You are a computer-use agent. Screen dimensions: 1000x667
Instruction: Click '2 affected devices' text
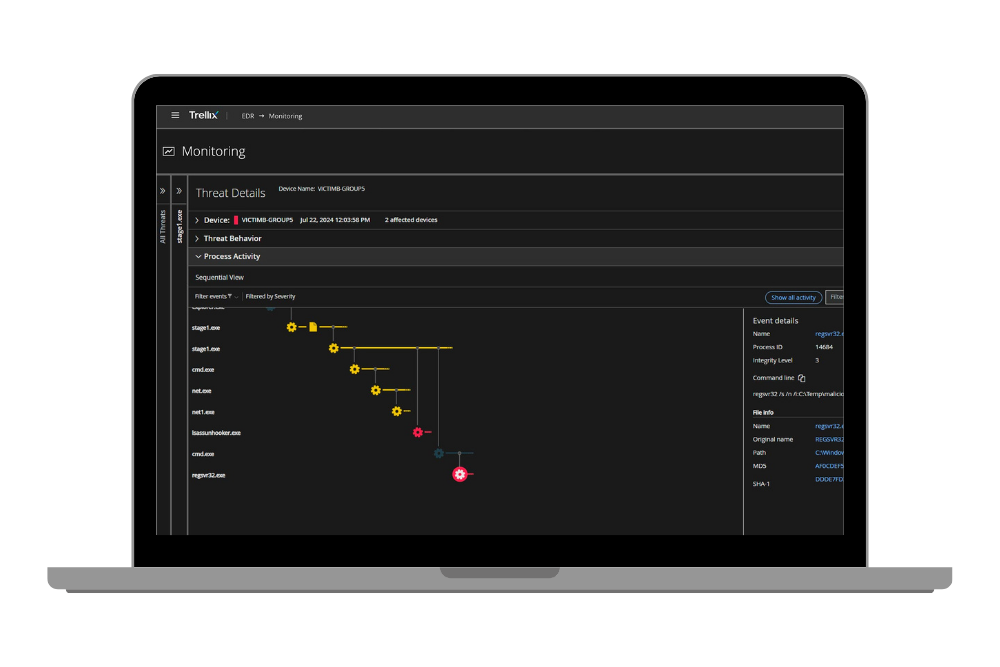(x=411, y=220)
